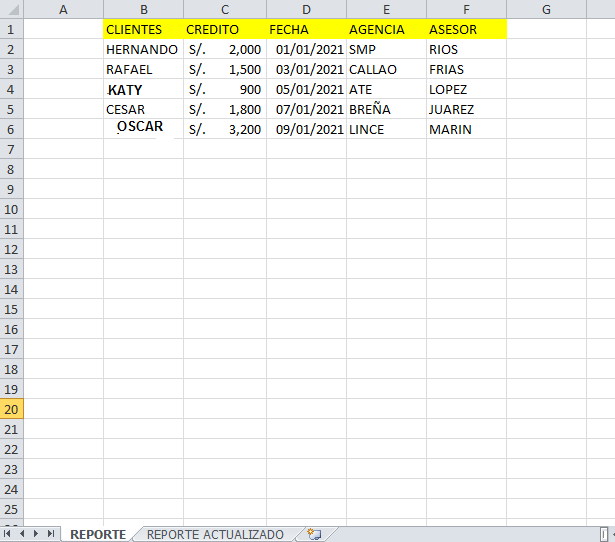Screen dimensions: 615x542
Task: Select column F header
Action: tap(467, 9)
